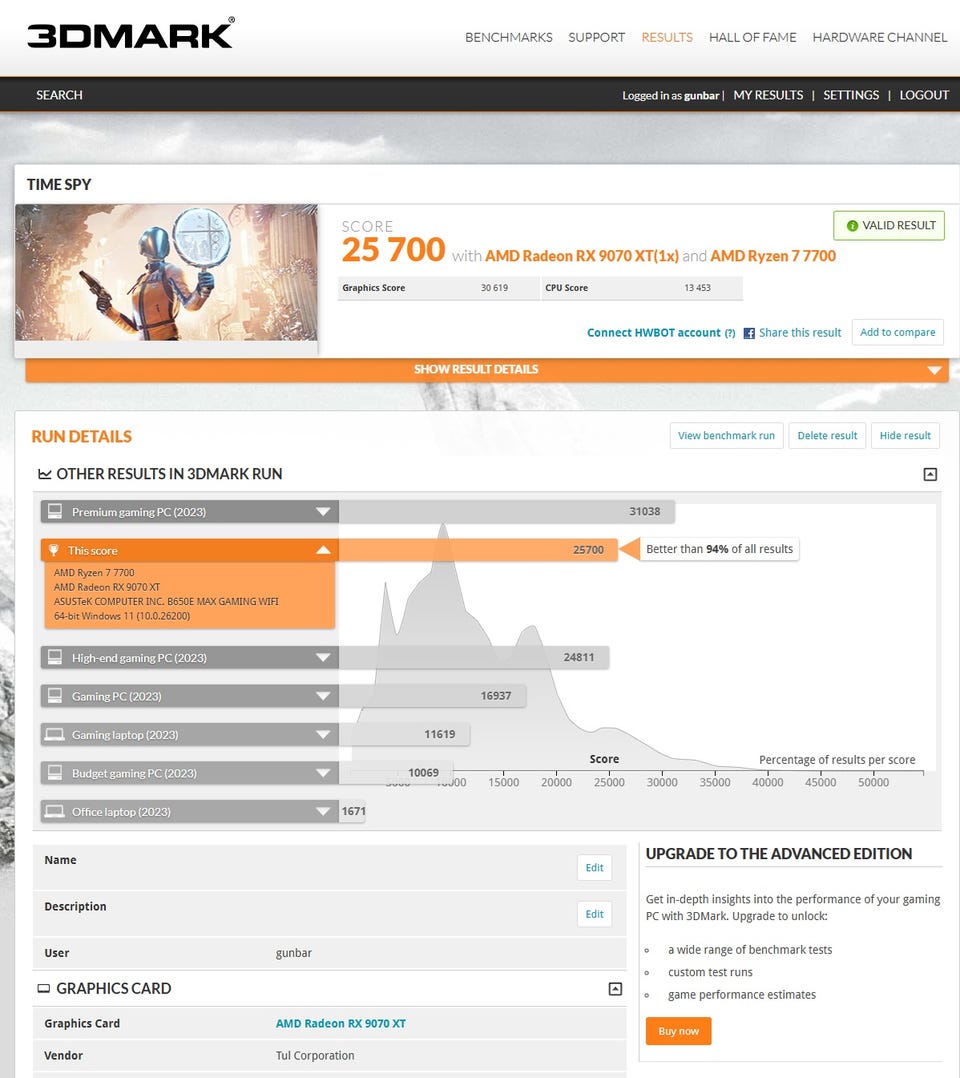
Task: Click vendor text Tul Corporation
Action: point(315,1055)
